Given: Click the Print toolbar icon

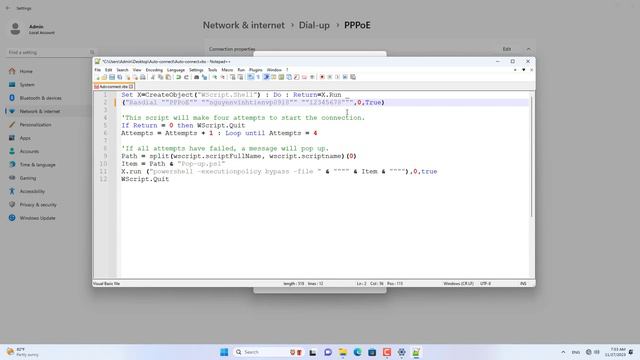Looking at the screenshot, I should [142, 77].
